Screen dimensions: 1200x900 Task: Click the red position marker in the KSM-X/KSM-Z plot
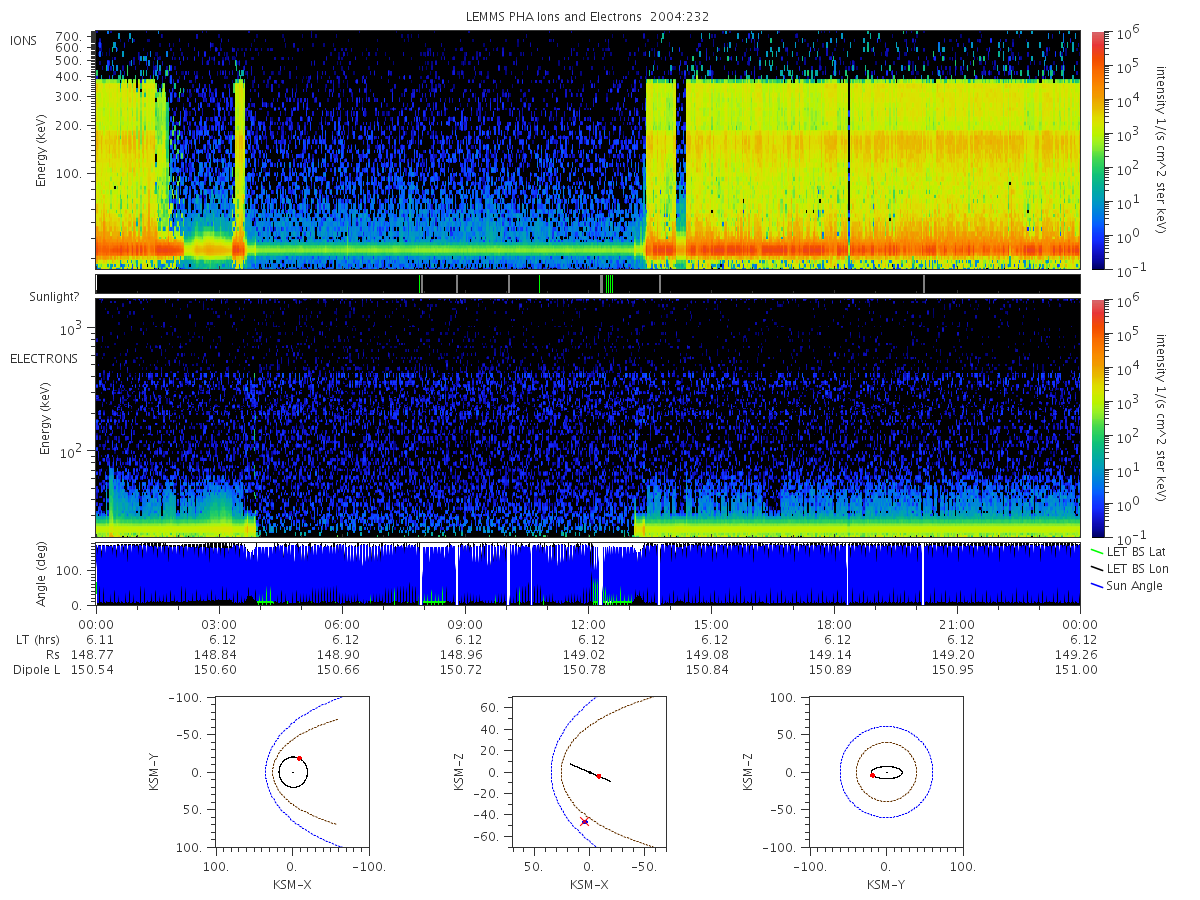[x=598, y=776]
